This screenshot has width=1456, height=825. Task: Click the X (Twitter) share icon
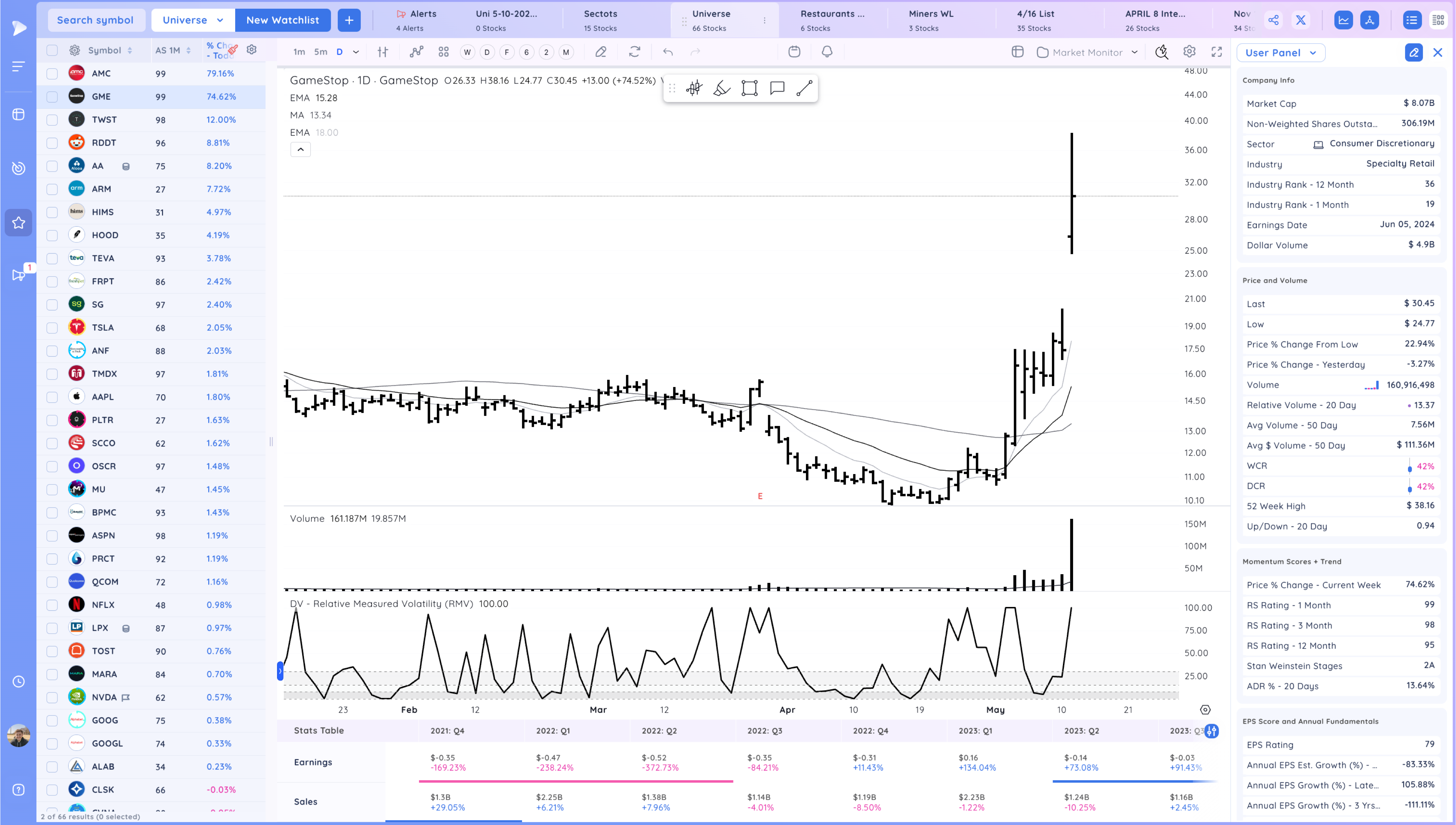click(x=1301, y=20)
